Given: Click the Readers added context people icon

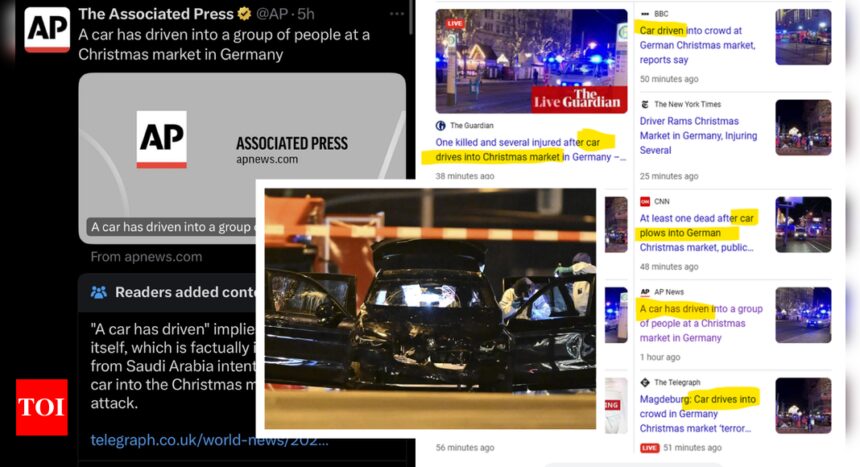Looking at the screenshot, I should click(x=99, y=292).
